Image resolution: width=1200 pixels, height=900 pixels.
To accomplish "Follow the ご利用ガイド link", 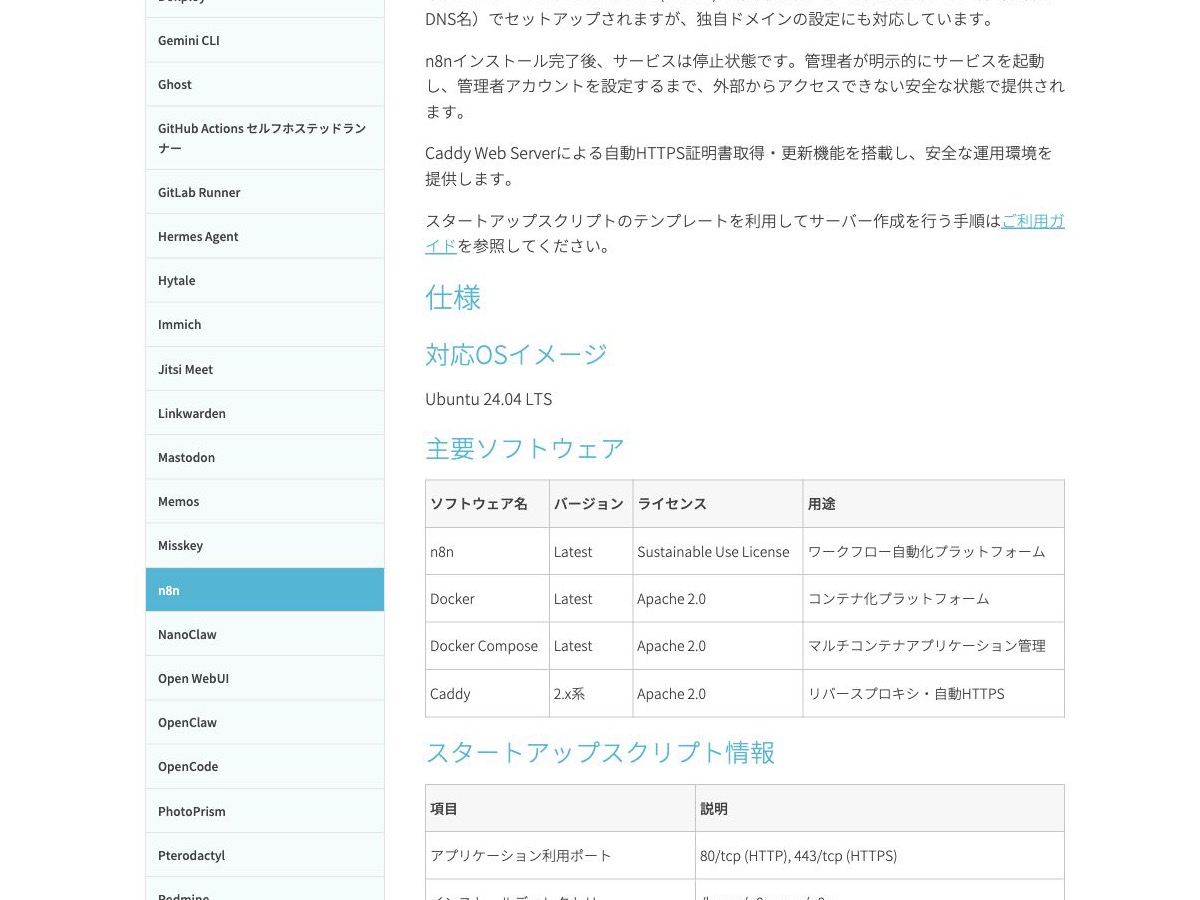I will pyautogui.click(x=1032, y=221).
